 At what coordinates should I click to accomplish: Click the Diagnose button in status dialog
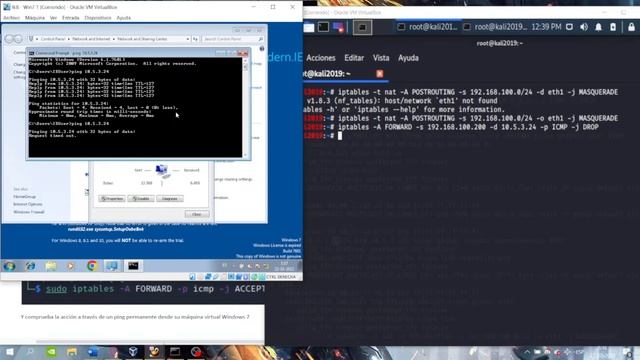(x=170, y=198)
